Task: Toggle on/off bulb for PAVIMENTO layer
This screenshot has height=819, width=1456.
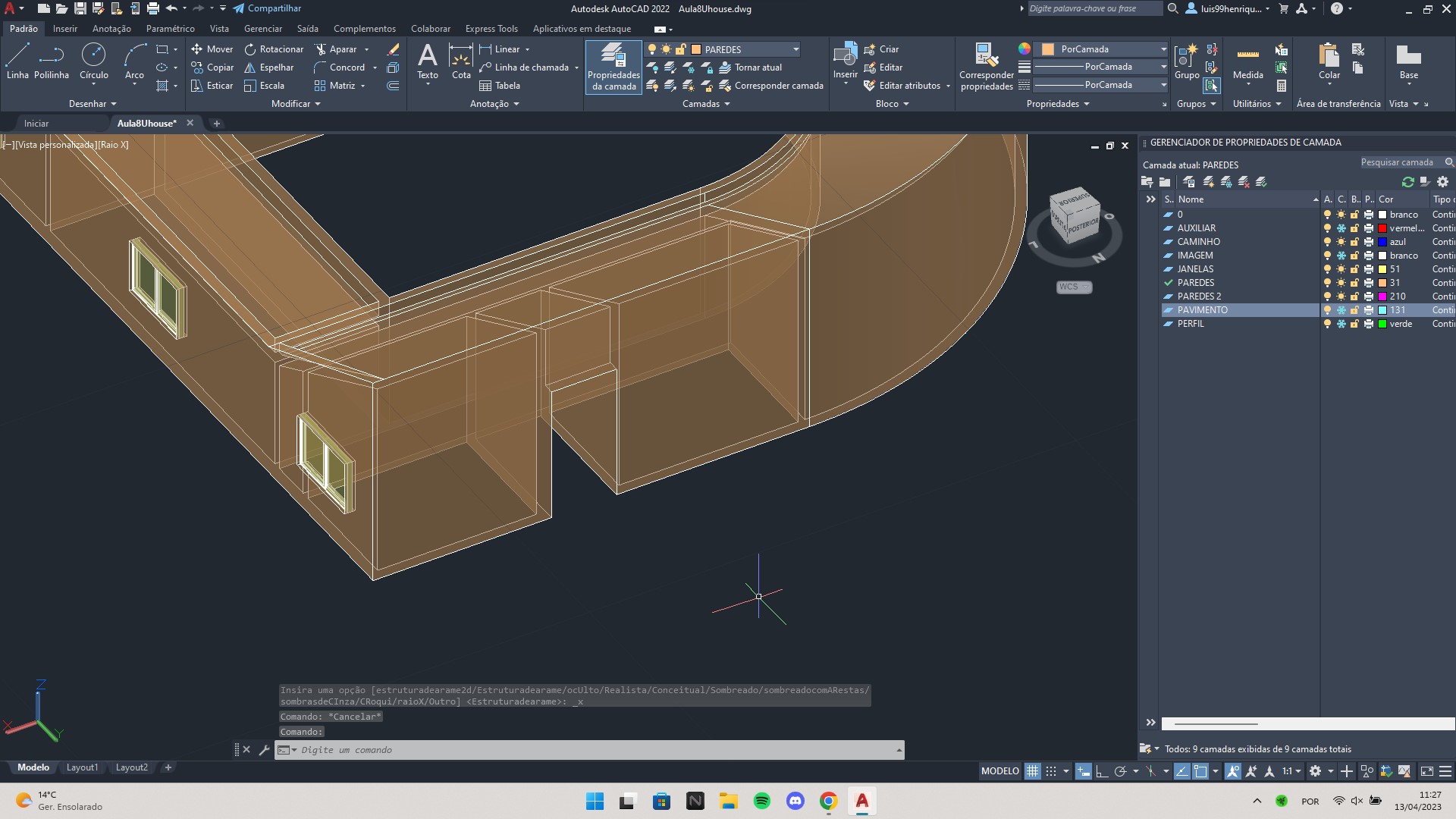Action: coord(1327,310)
